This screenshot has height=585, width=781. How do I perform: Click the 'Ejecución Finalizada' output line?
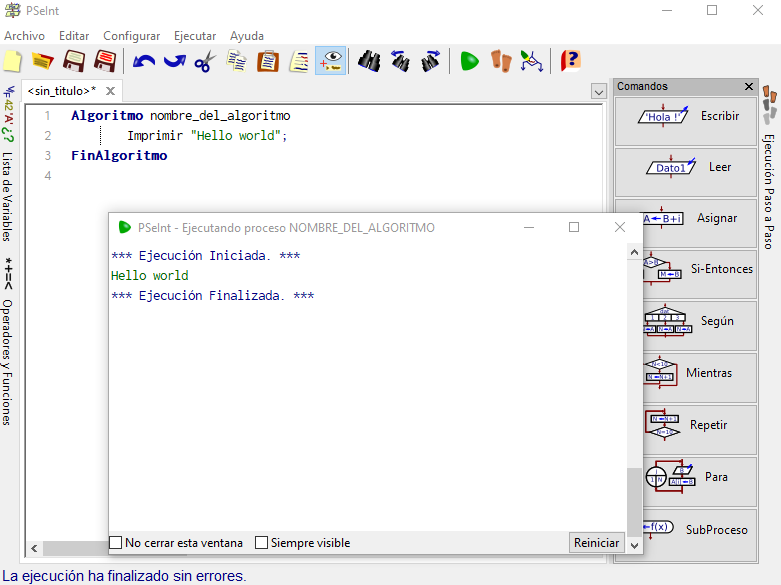tap(212, 295)
